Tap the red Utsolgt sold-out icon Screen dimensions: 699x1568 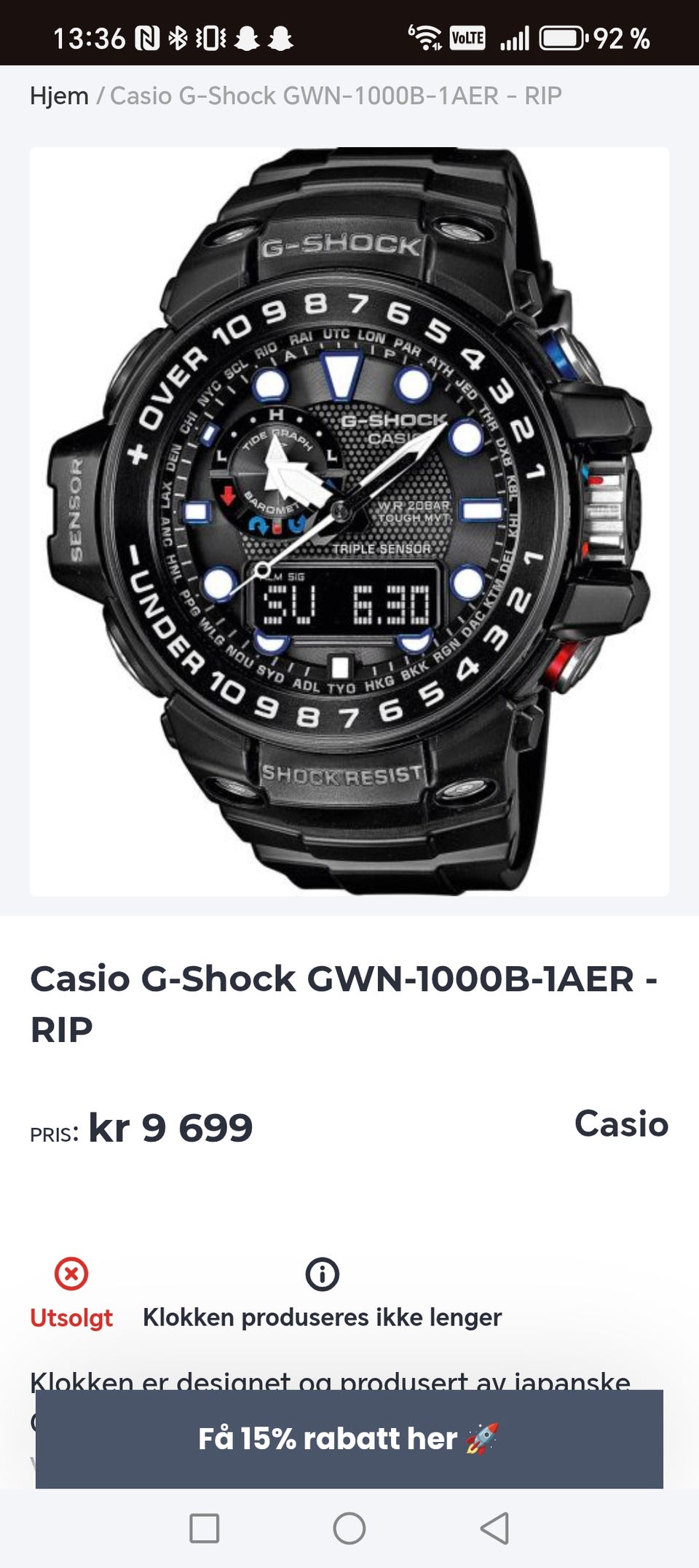[71, 1274]
